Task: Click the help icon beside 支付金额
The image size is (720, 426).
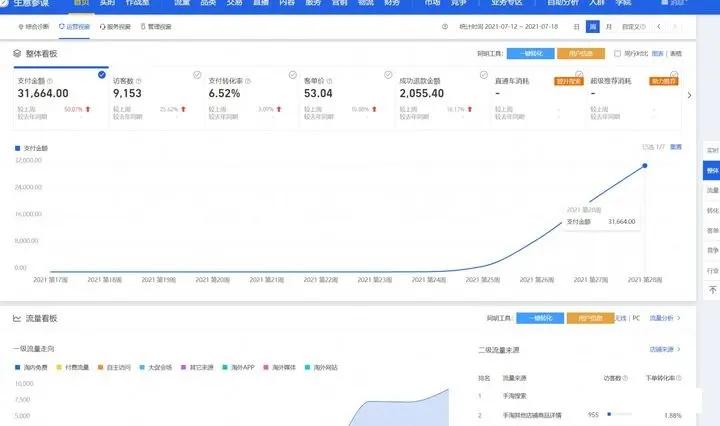Action: coord(51,81)
